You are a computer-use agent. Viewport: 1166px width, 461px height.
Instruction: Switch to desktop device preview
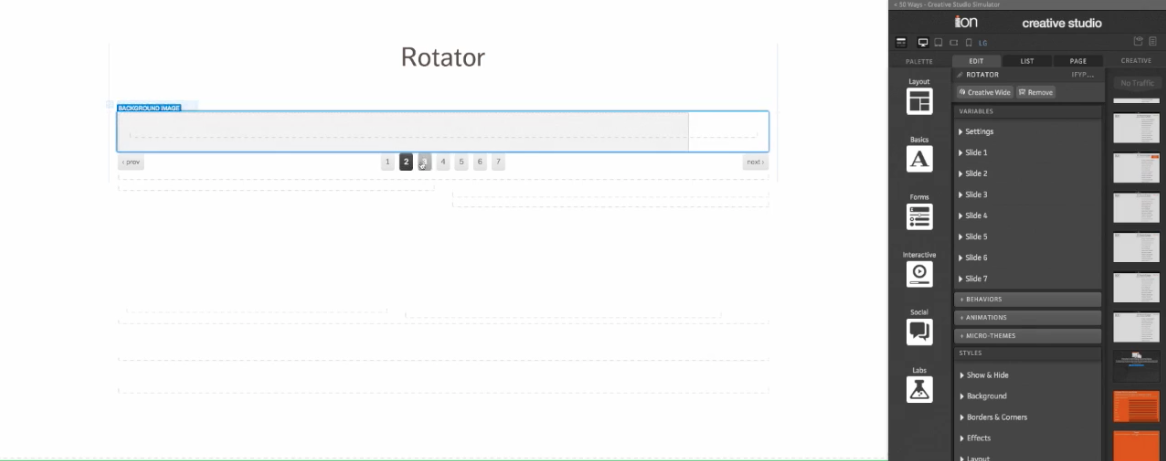pyautogui.click(x=923, y=43)
